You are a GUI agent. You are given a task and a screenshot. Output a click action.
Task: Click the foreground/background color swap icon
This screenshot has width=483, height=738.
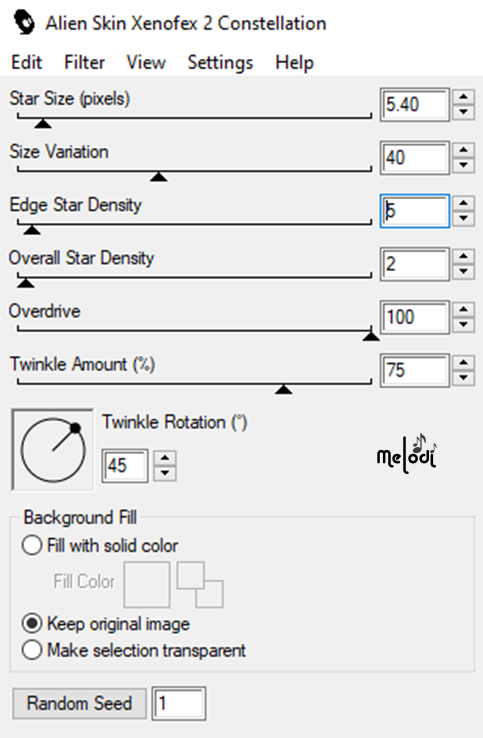click(200, 585)
